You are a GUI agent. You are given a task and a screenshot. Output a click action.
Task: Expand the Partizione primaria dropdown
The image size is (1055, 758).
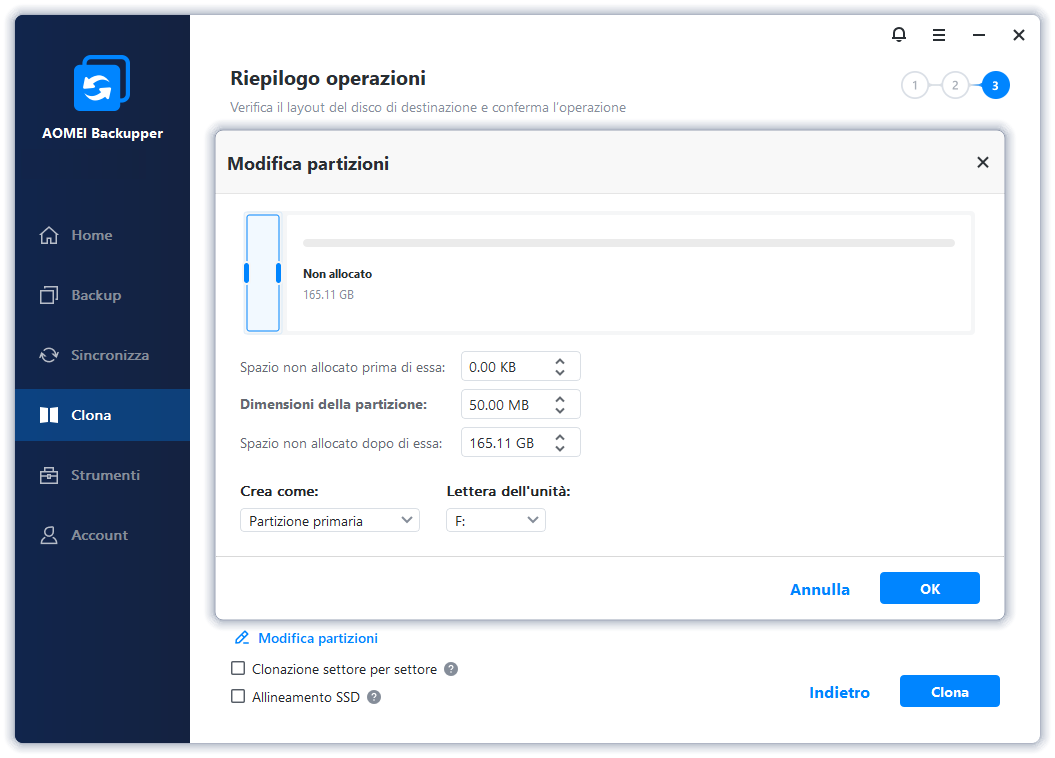pos(330,520)
